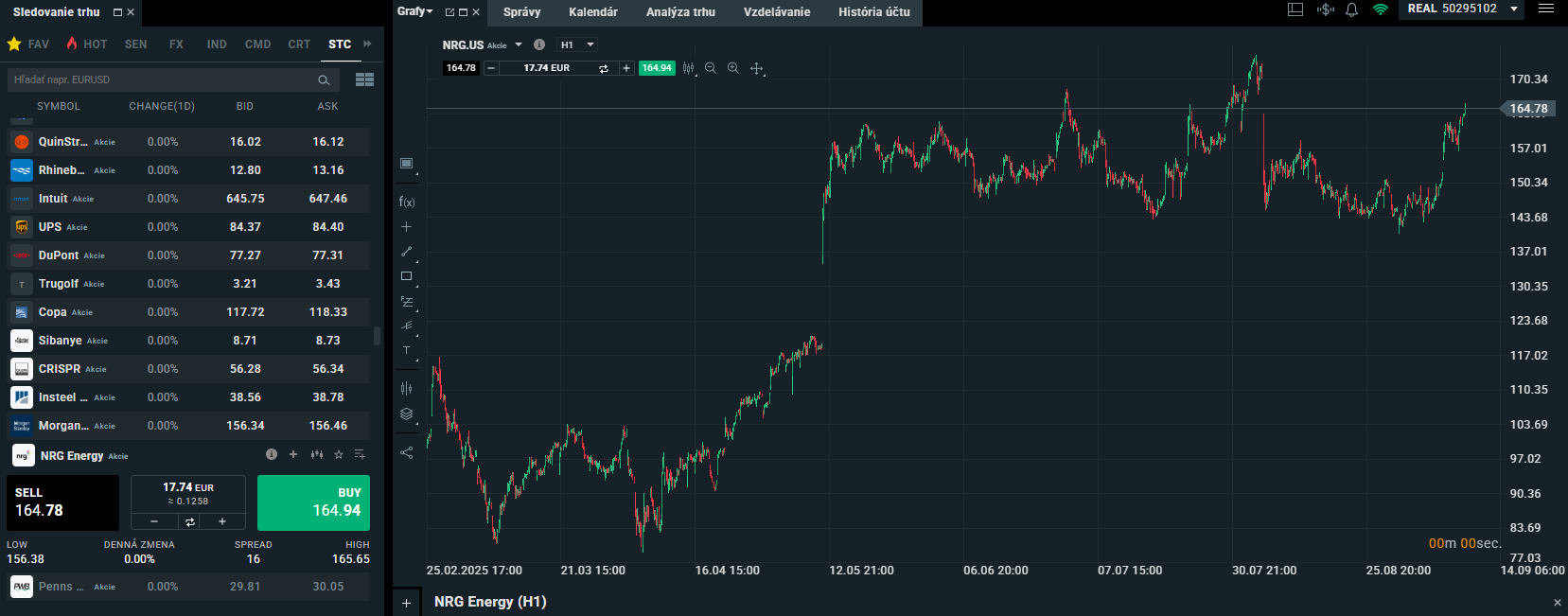Screen dimensions: 1568x616
Task: Open the layers tool in chart sidebar
Action: 407,414
